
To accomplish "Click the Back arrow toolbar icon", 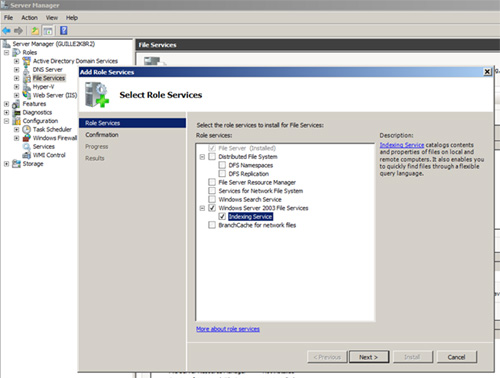I will (7, 31).
